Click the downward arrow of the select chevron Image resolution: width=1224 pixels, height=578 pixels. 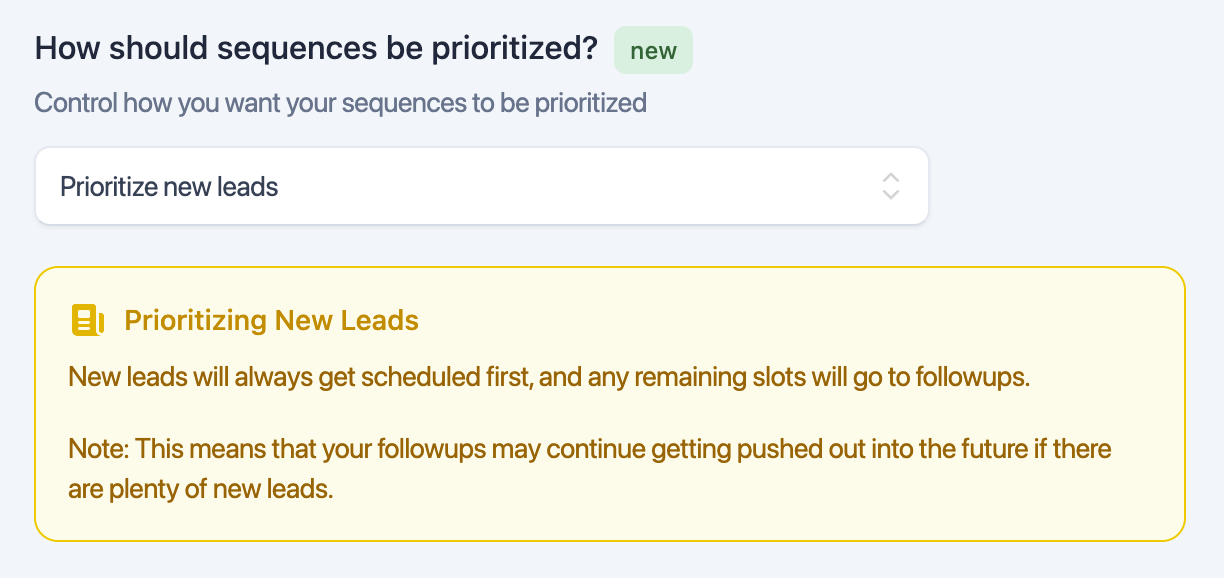point(891,194)
